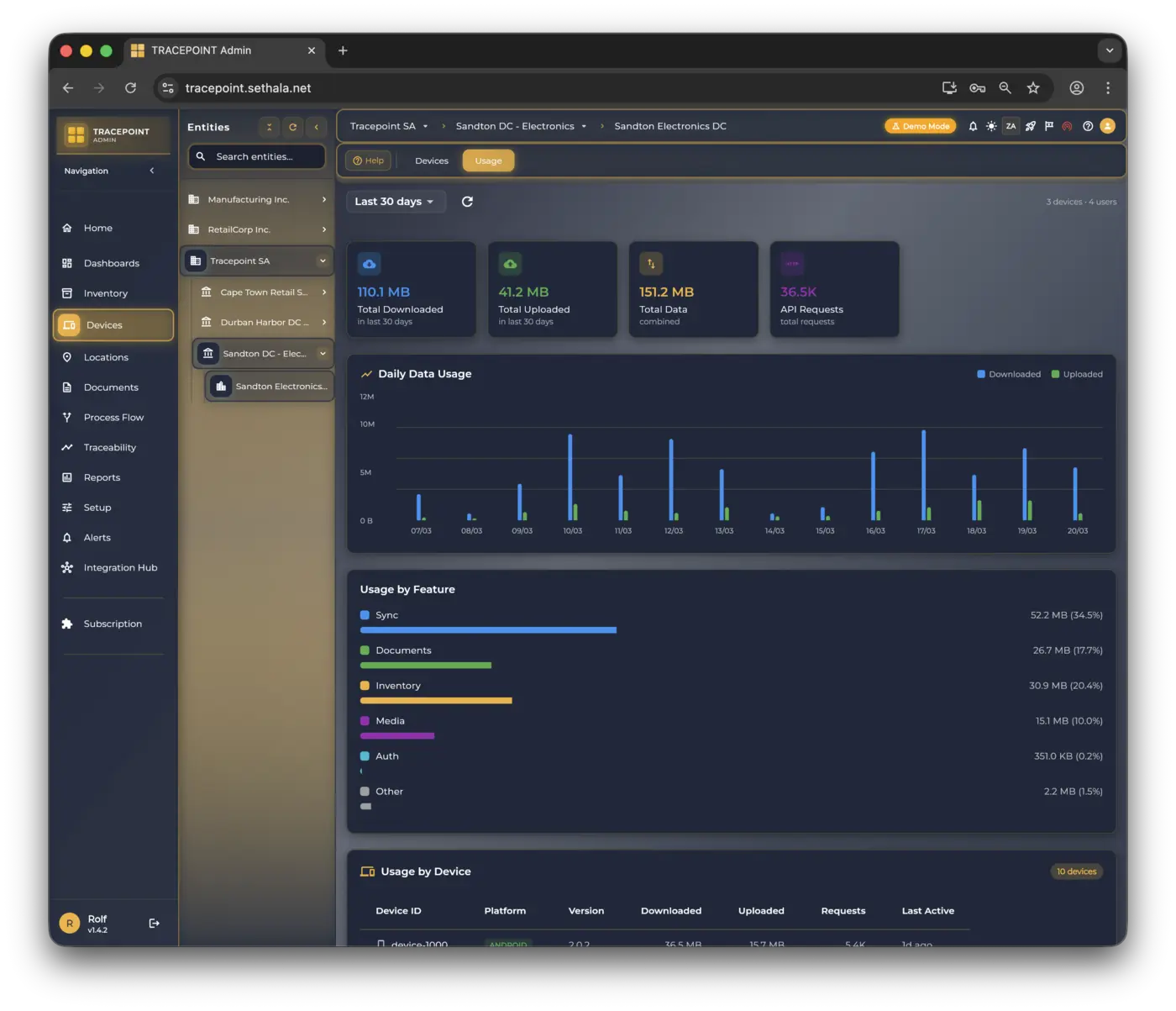
Task: Click the Help button
Action: [369, 161]
